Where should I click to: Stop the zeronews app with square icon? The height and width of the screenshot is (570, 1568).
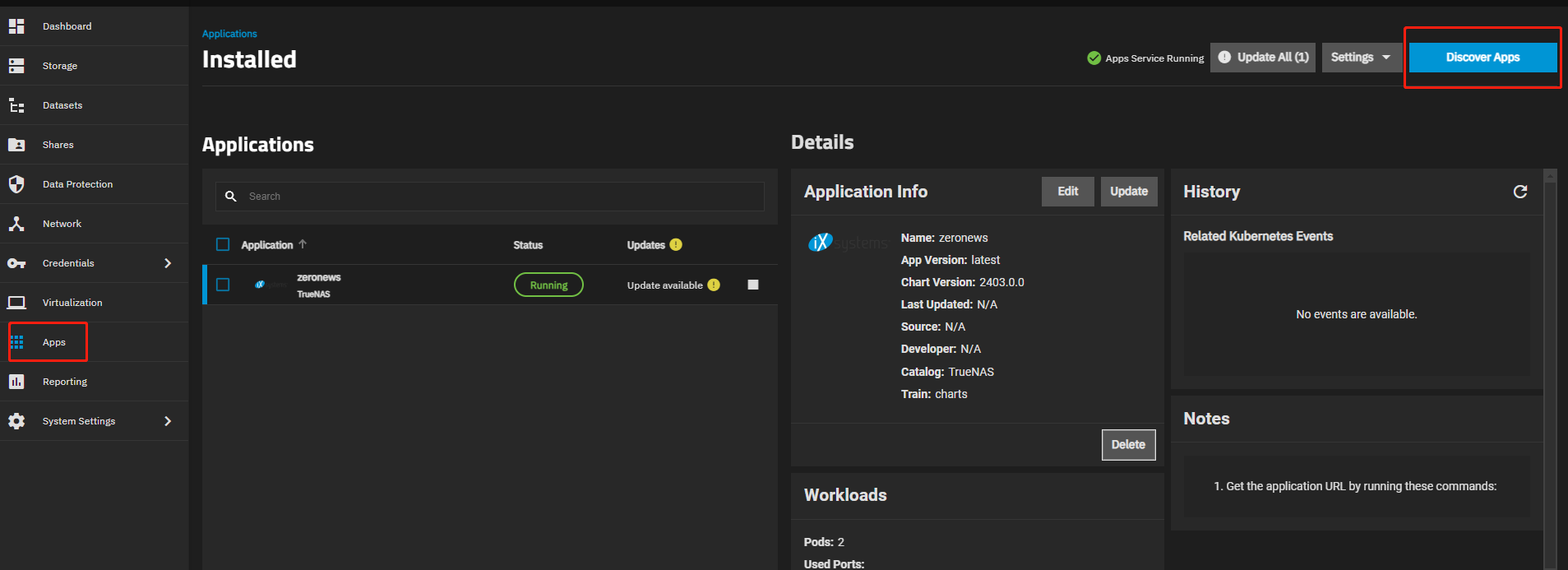(753, 285)
